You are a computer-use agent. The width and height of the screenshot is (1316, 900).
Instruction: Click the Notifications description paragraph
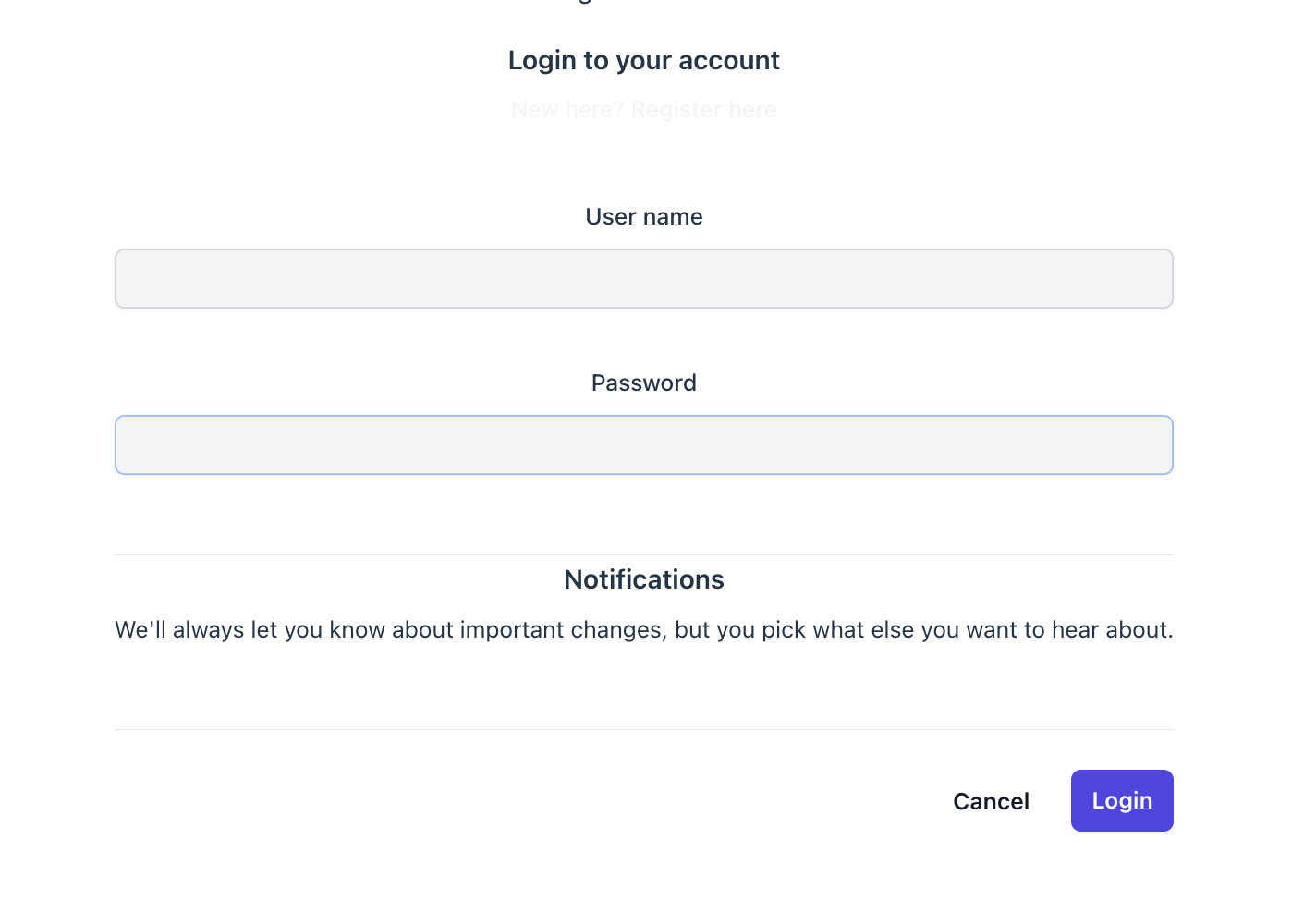coord(643,629)
